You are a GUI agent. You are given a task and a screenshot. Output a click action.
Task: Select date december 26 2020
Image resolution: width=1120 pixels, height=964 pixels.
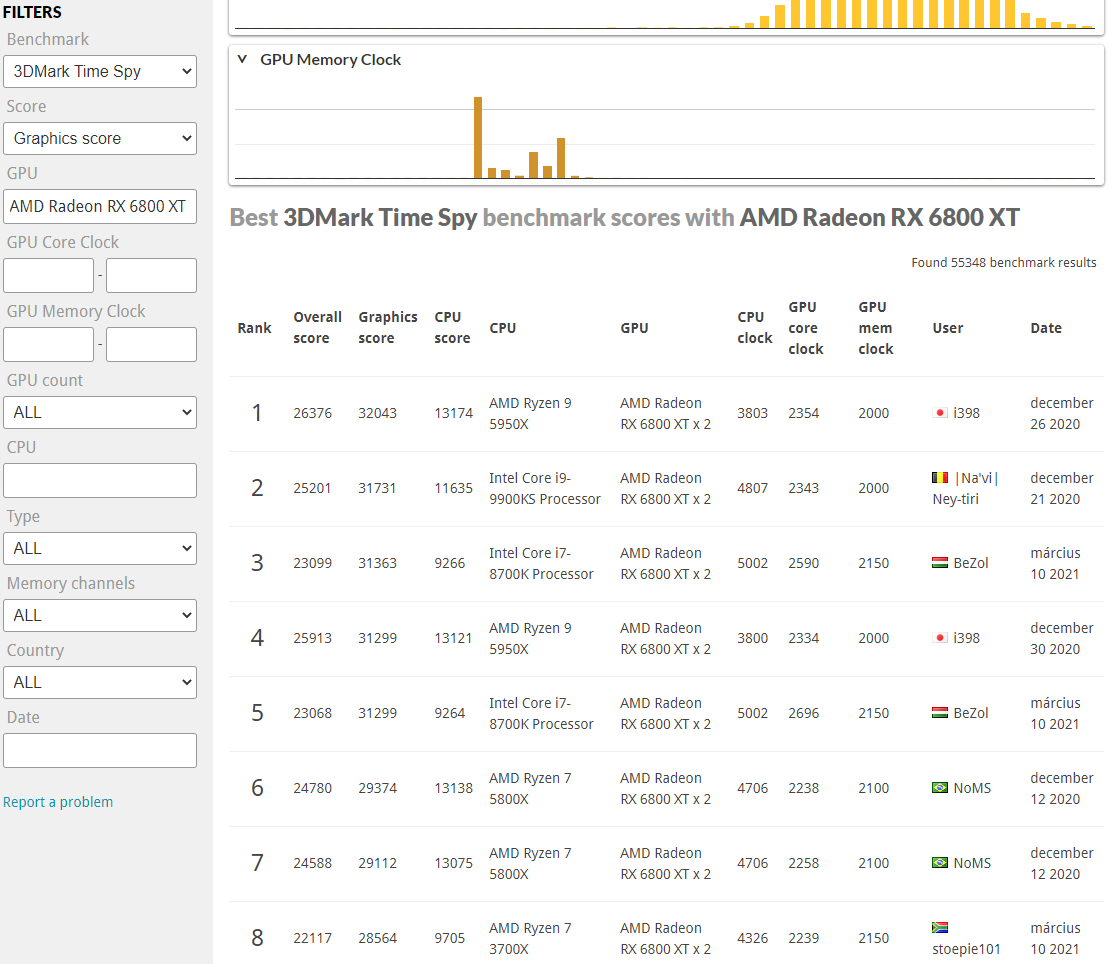[x=1061, y=413]
